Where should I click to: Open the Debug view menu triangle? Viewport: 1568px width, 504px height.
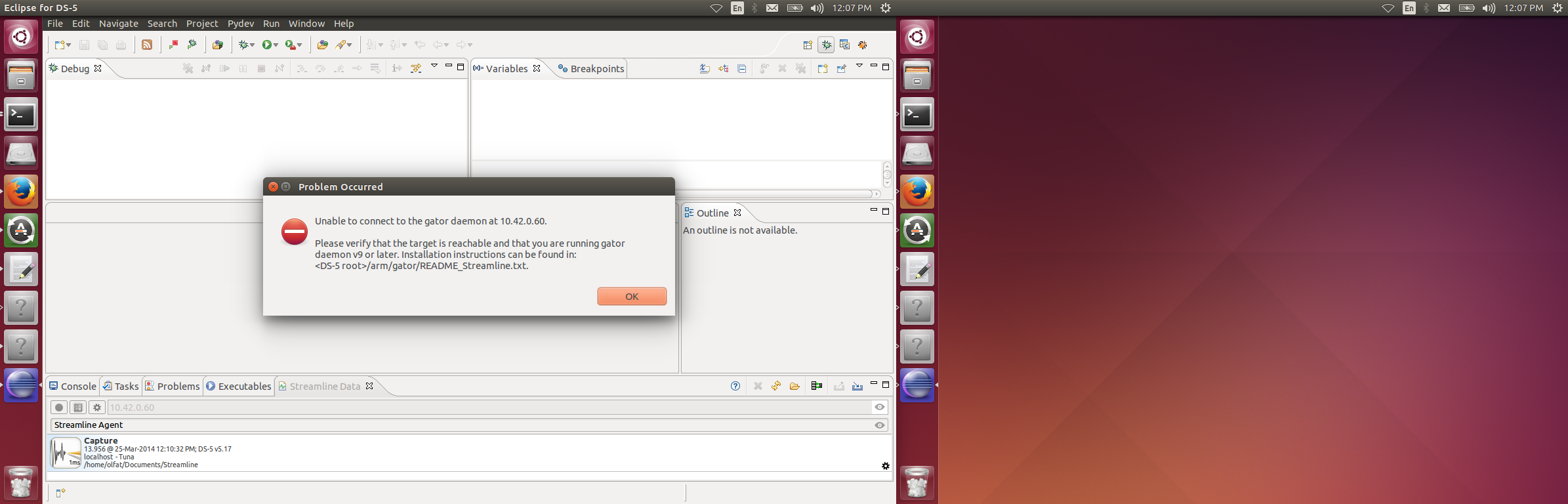(x=434, y=66)
